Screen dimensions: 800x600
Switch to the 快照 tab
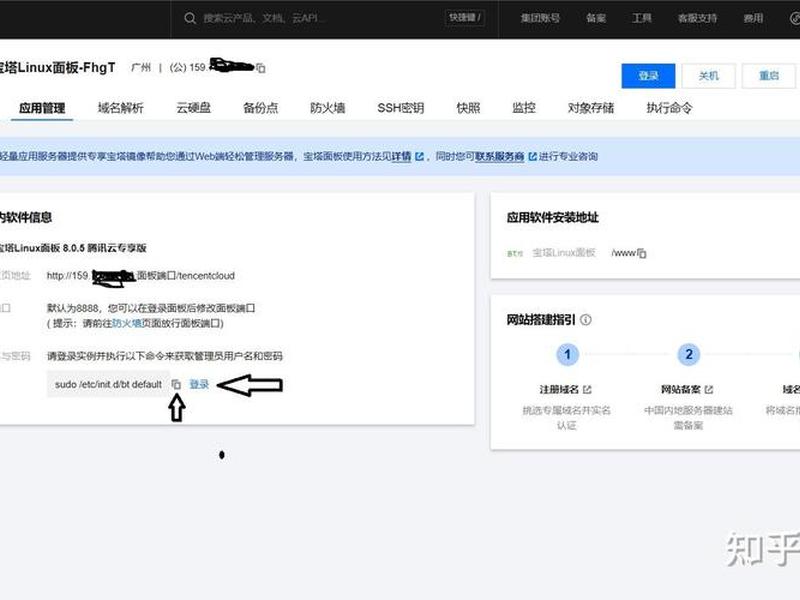point(468,108)
